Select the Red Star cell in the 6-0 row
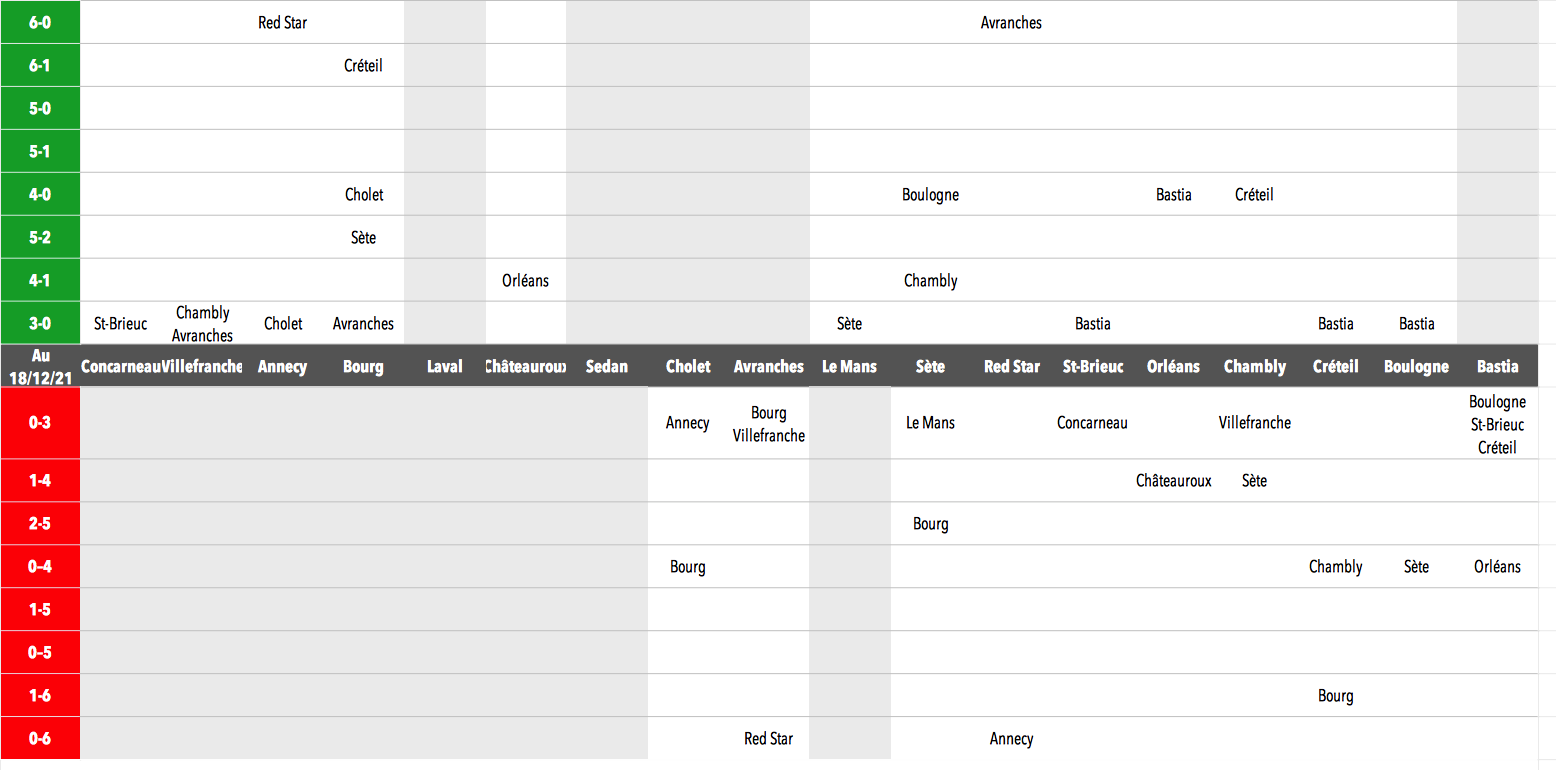Screen dimensions: 1556x770 point(282,22)
